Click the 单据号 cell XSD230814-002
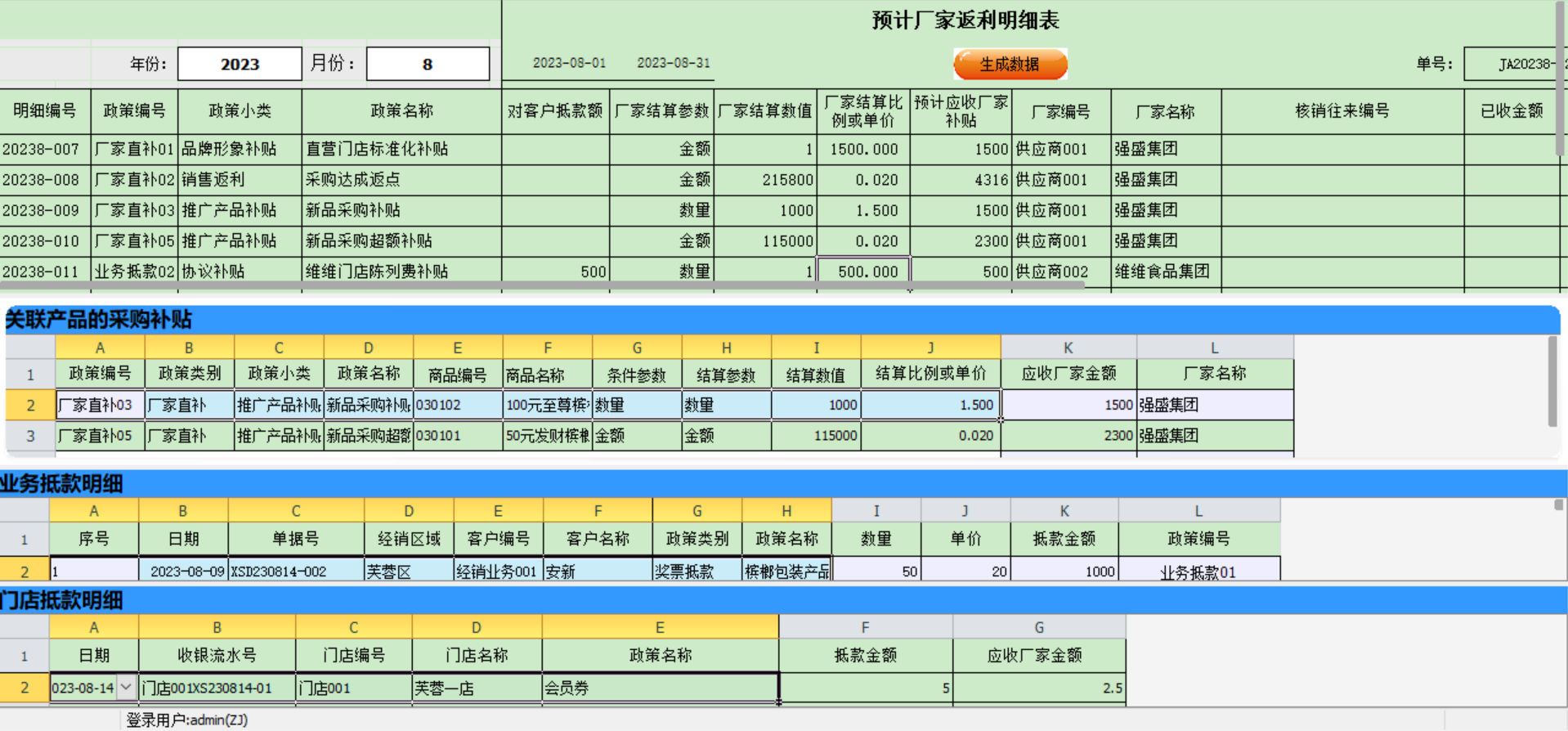 (x=295, y=572)
